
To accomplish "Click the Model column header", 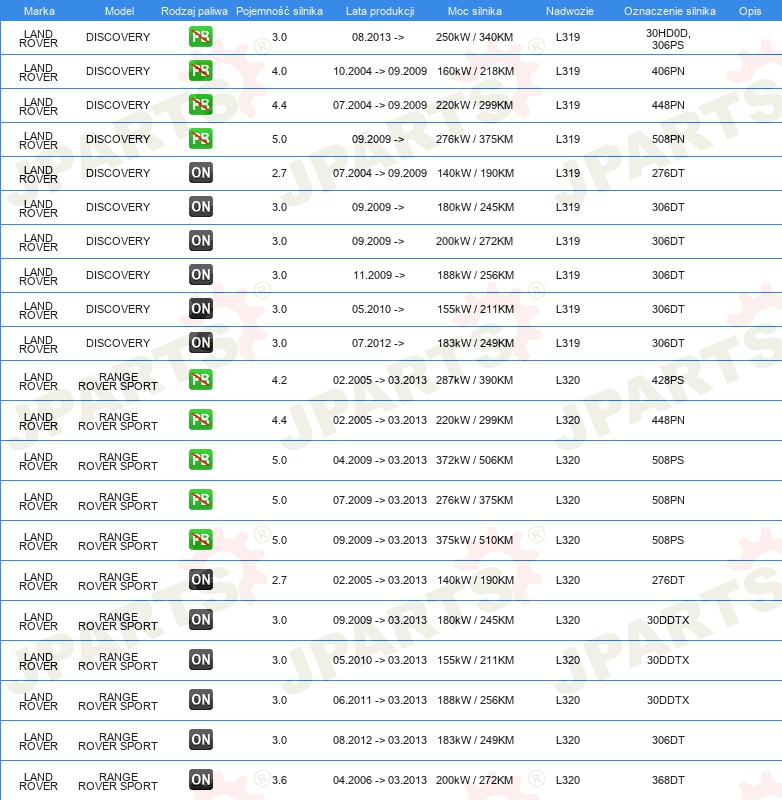I will coord(119,11).
